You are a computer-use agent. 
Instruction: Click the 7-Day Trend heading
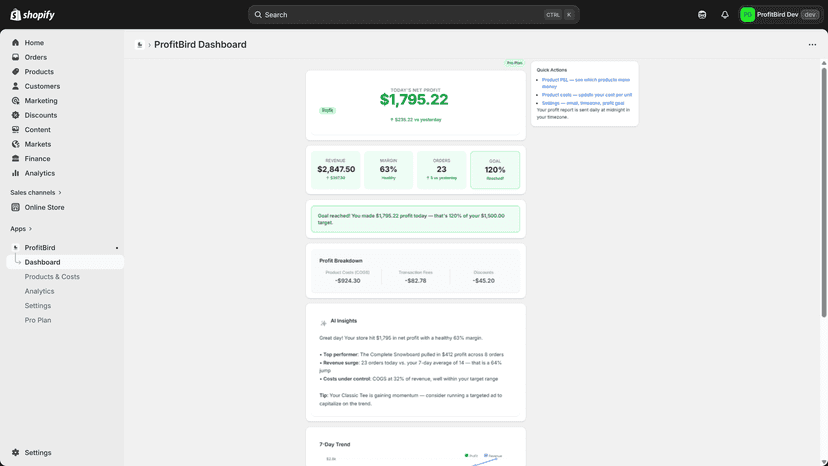[x=335, y=444]
